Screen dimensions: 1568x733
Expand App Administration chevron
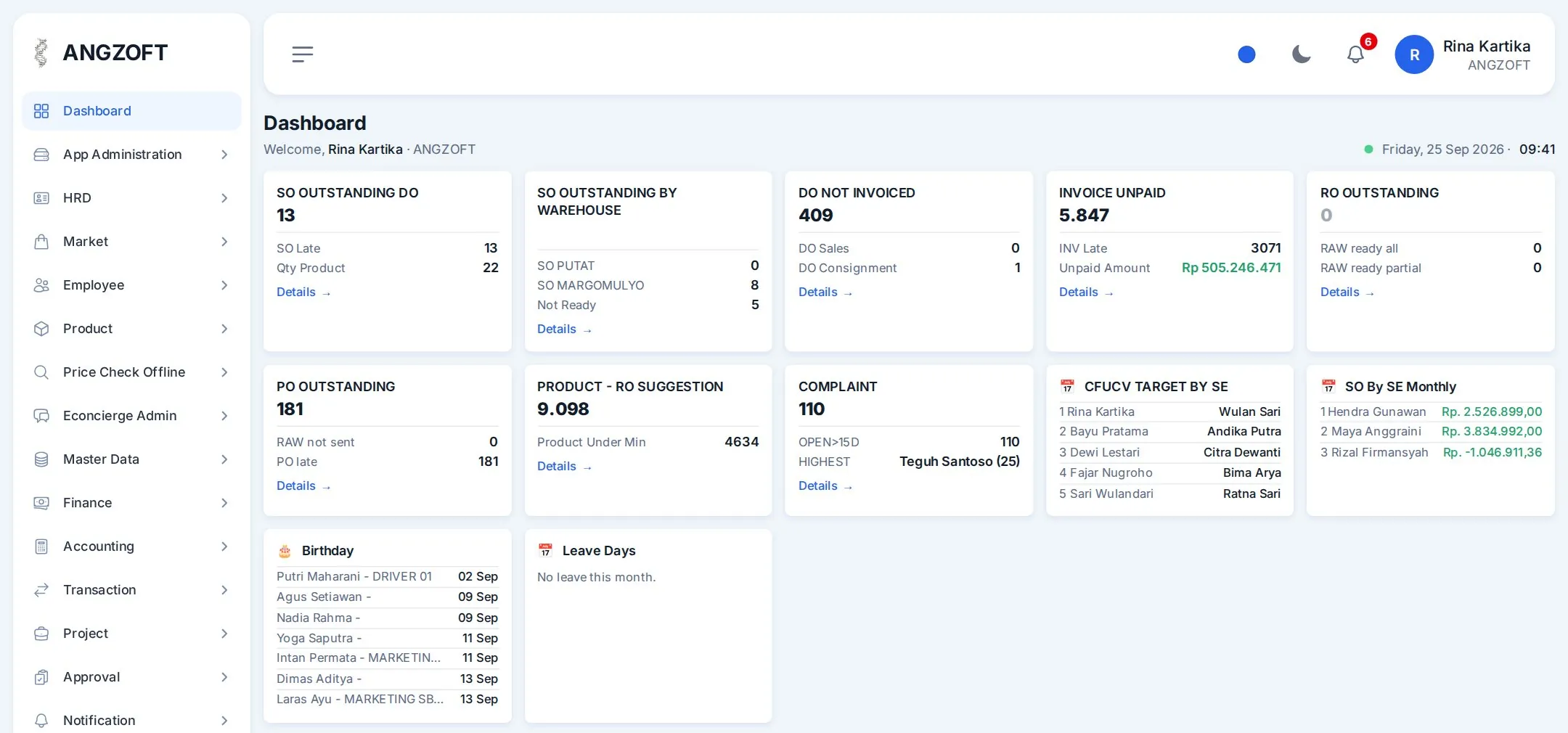tap(224, 155)
